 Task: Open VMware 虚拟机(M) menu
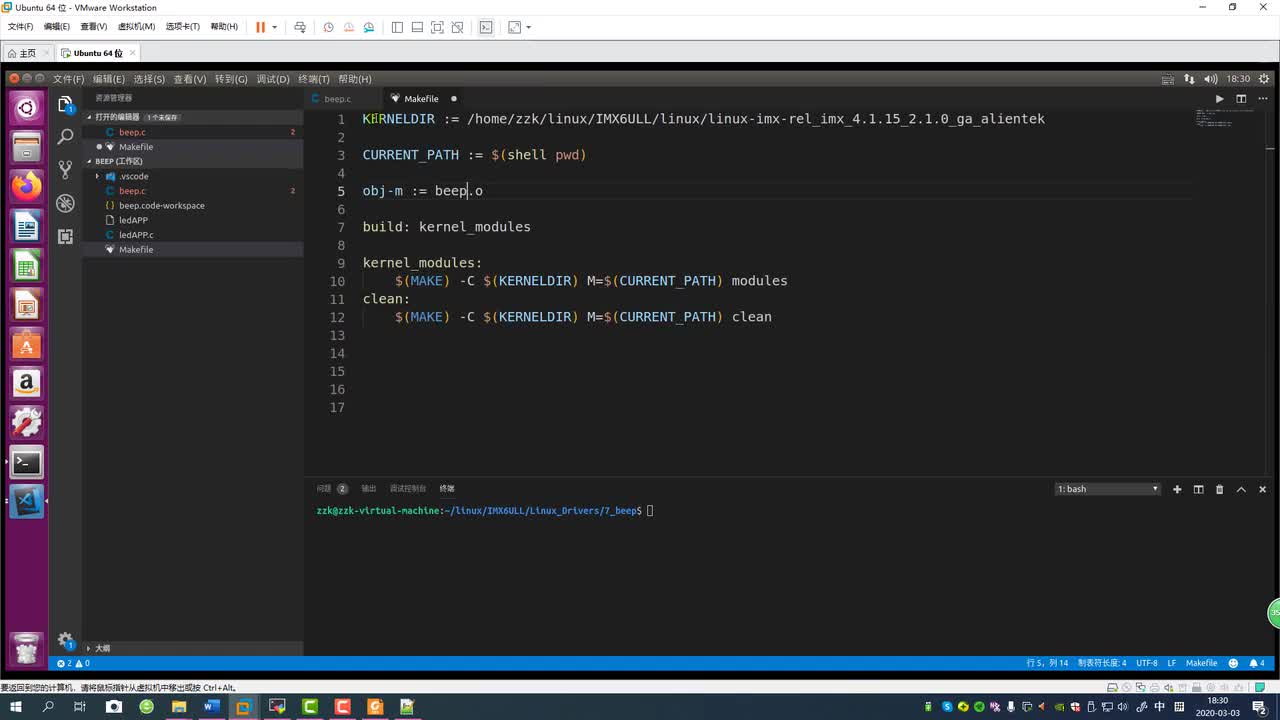coord(136,27)
